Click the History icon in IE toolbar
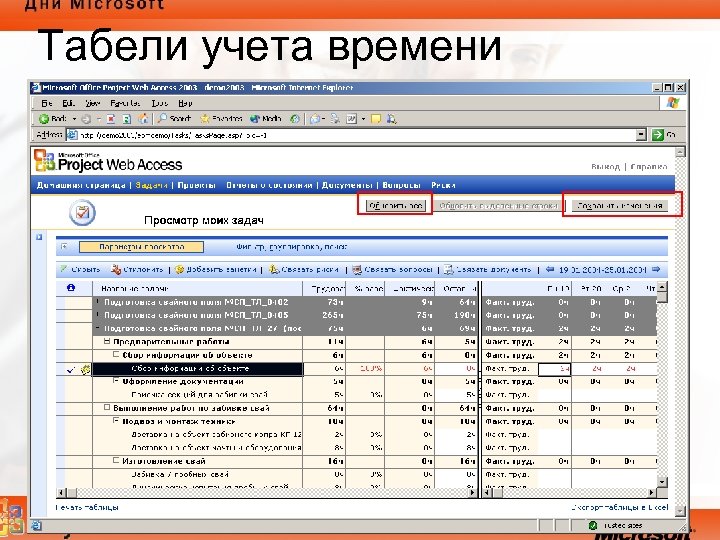Image resolution: width=720 pixels, height=540 pixels. click(x=295, y=119)
